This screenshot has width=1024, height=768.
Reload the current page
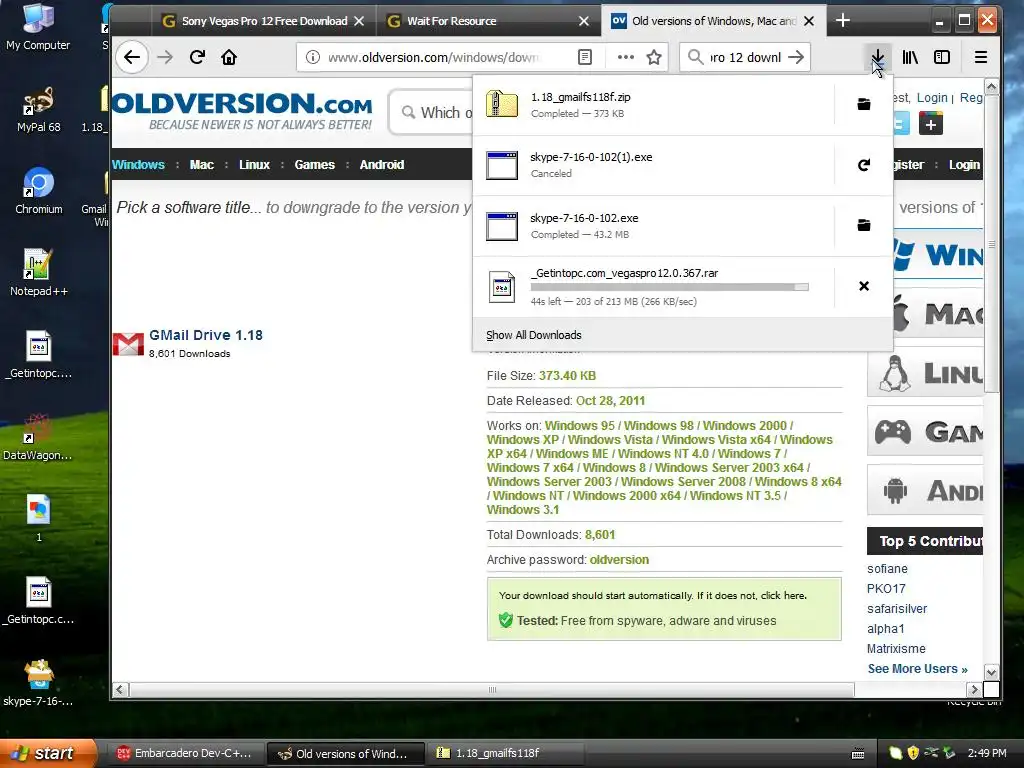tap(197, 57)
